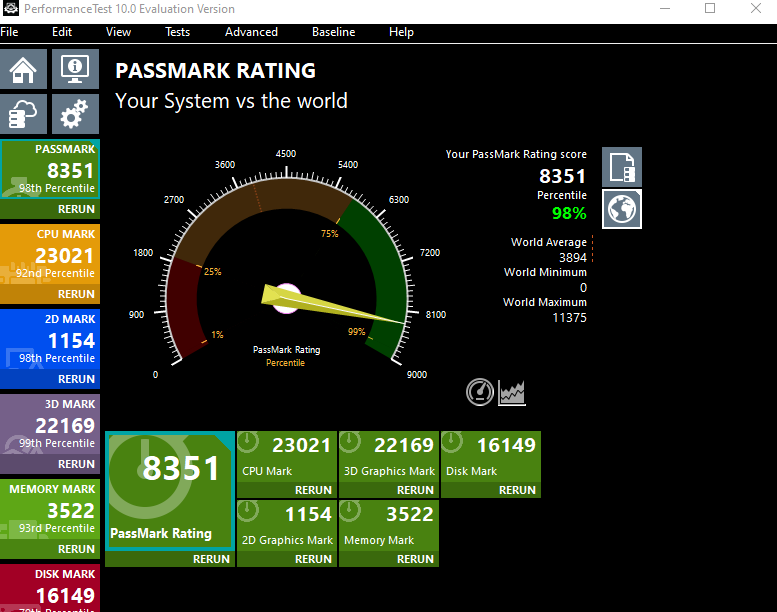777x612 pixels.
Task: Rerun the 3D Mark test in sidebar
Action: 76,464
